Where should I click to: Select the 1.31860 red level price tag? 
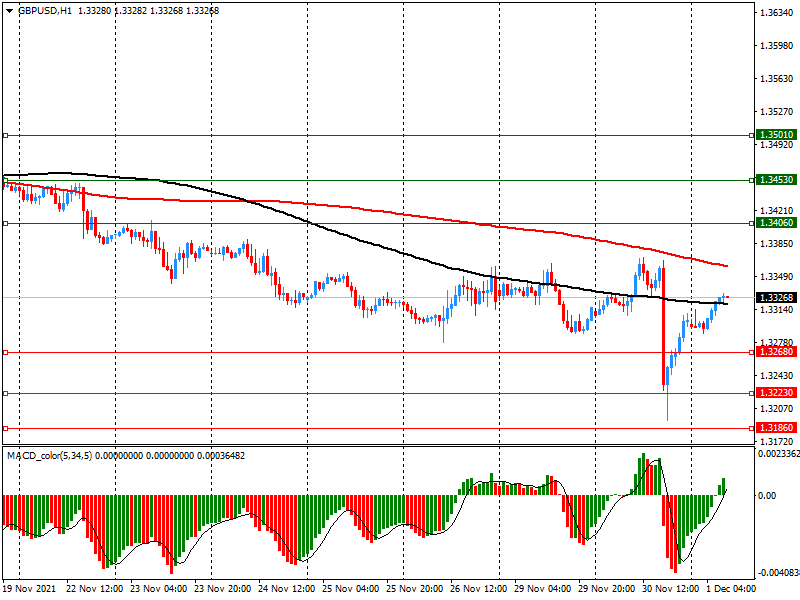[776, 428]
